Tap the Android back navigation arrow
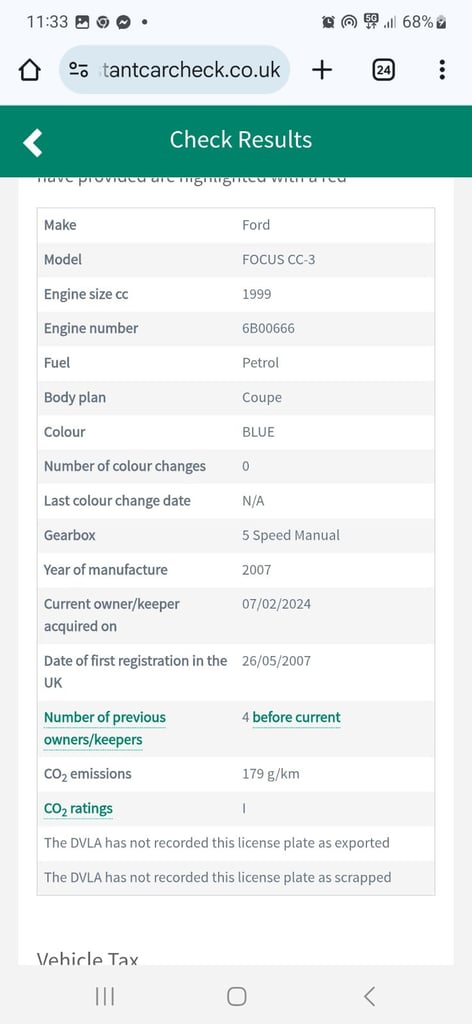Screen dimensions: 472x1024 coord(369,996)
